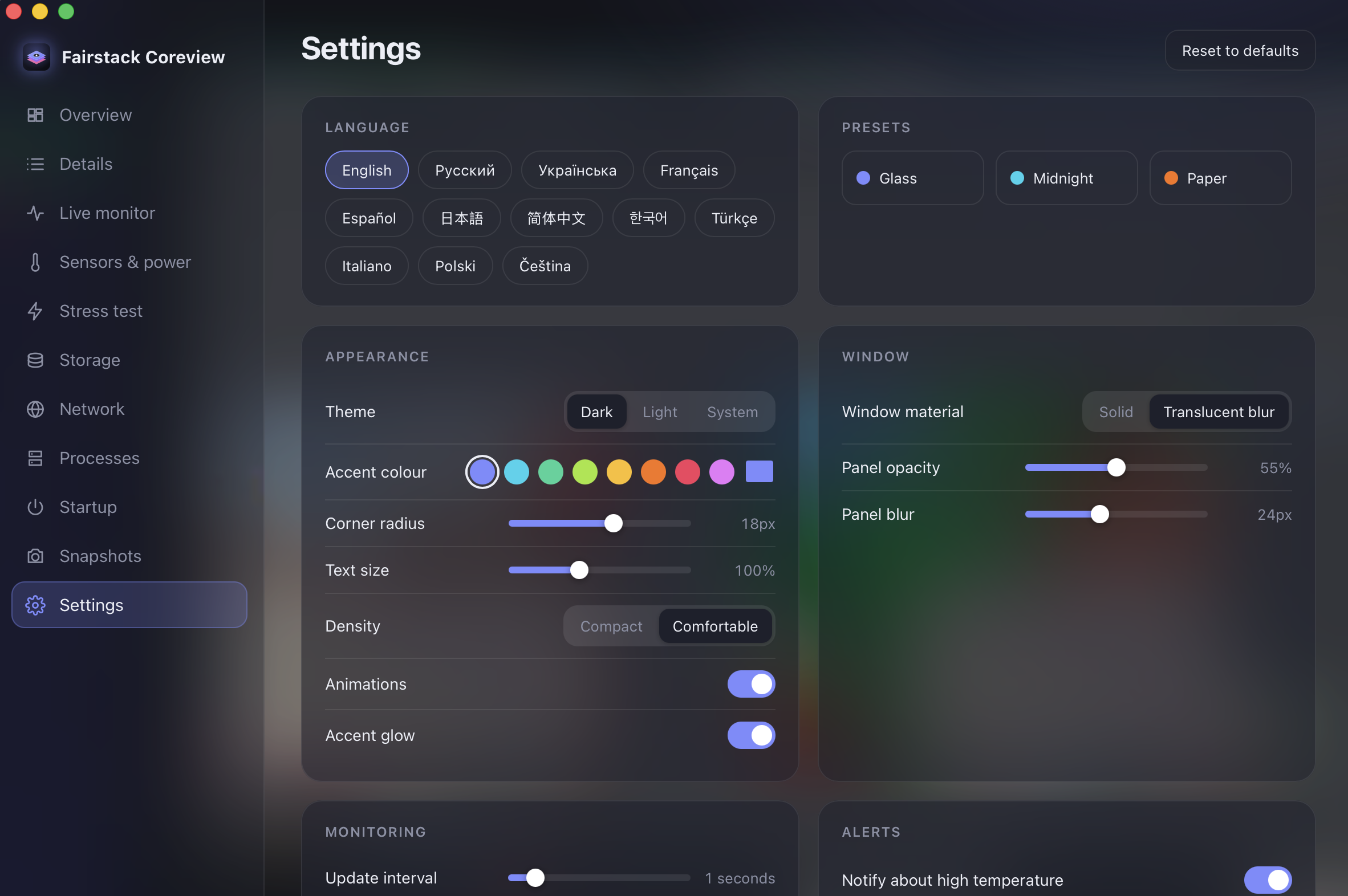Select English language
Viewport: 1348px width, 896px height.
[367, 170]
